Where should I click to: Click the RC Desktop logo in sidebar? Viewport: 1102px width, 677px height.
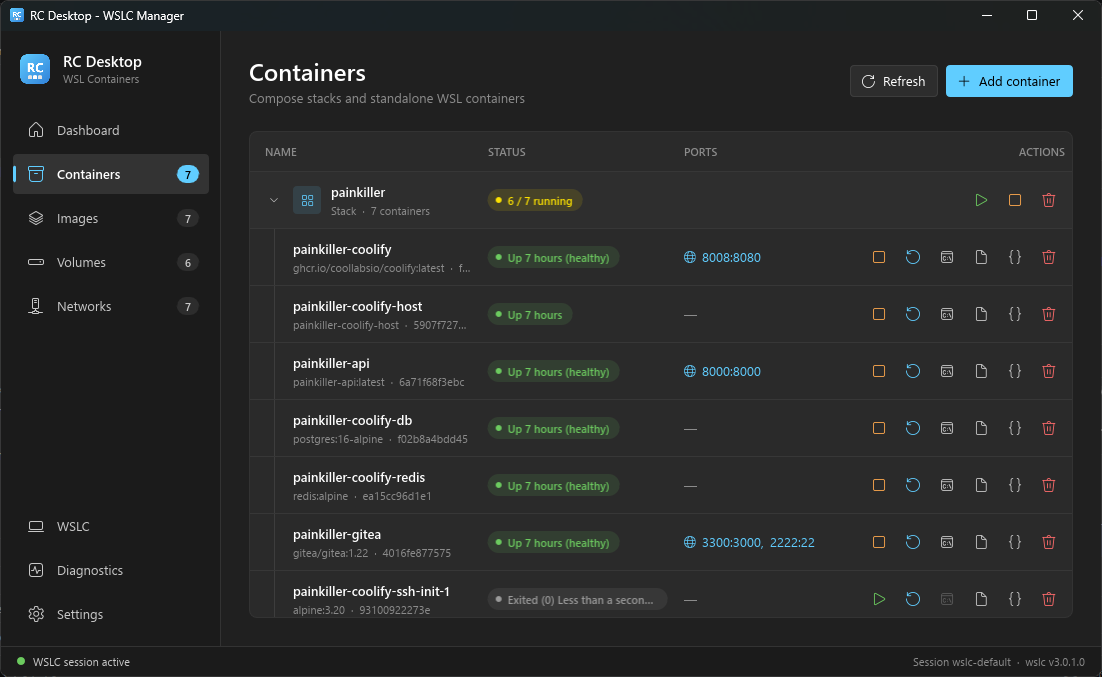(x=35, y=69)
